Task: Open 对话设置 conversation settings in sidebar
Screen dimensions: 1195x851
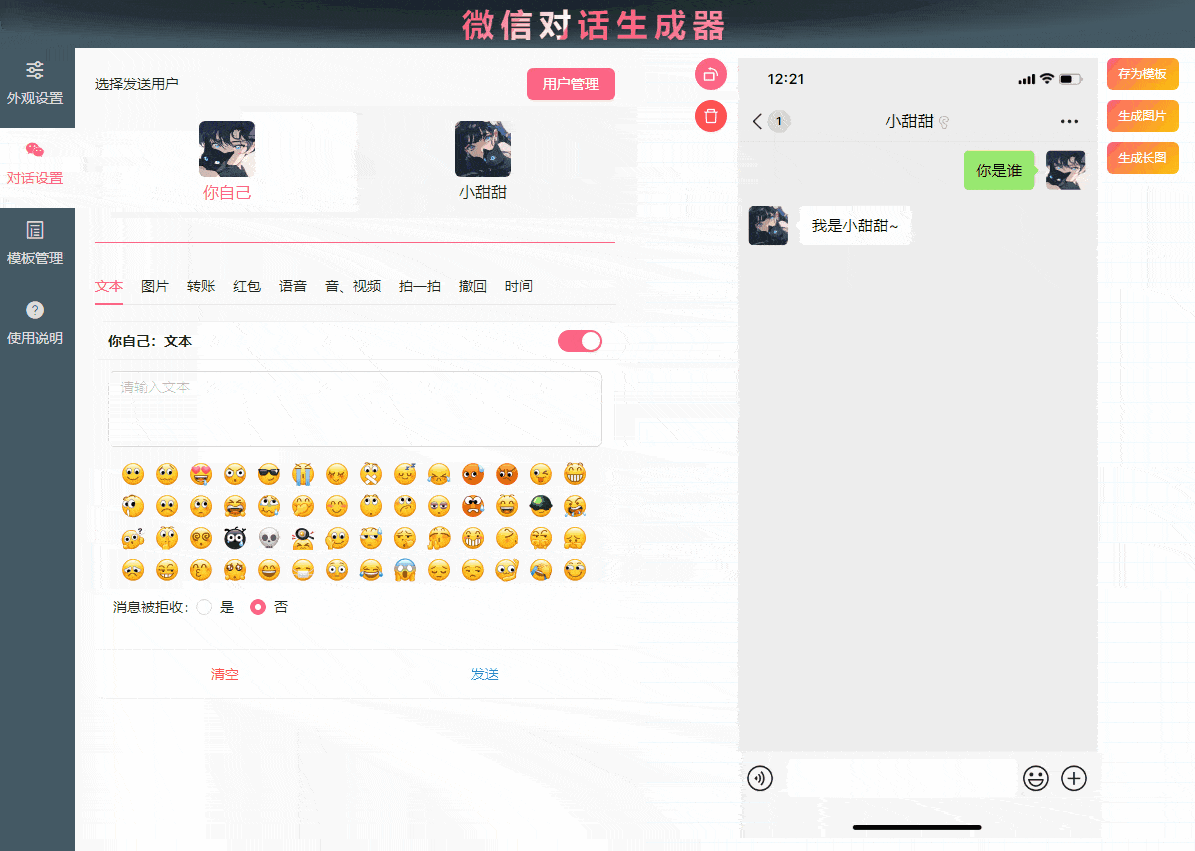Action: click(35, 164)
